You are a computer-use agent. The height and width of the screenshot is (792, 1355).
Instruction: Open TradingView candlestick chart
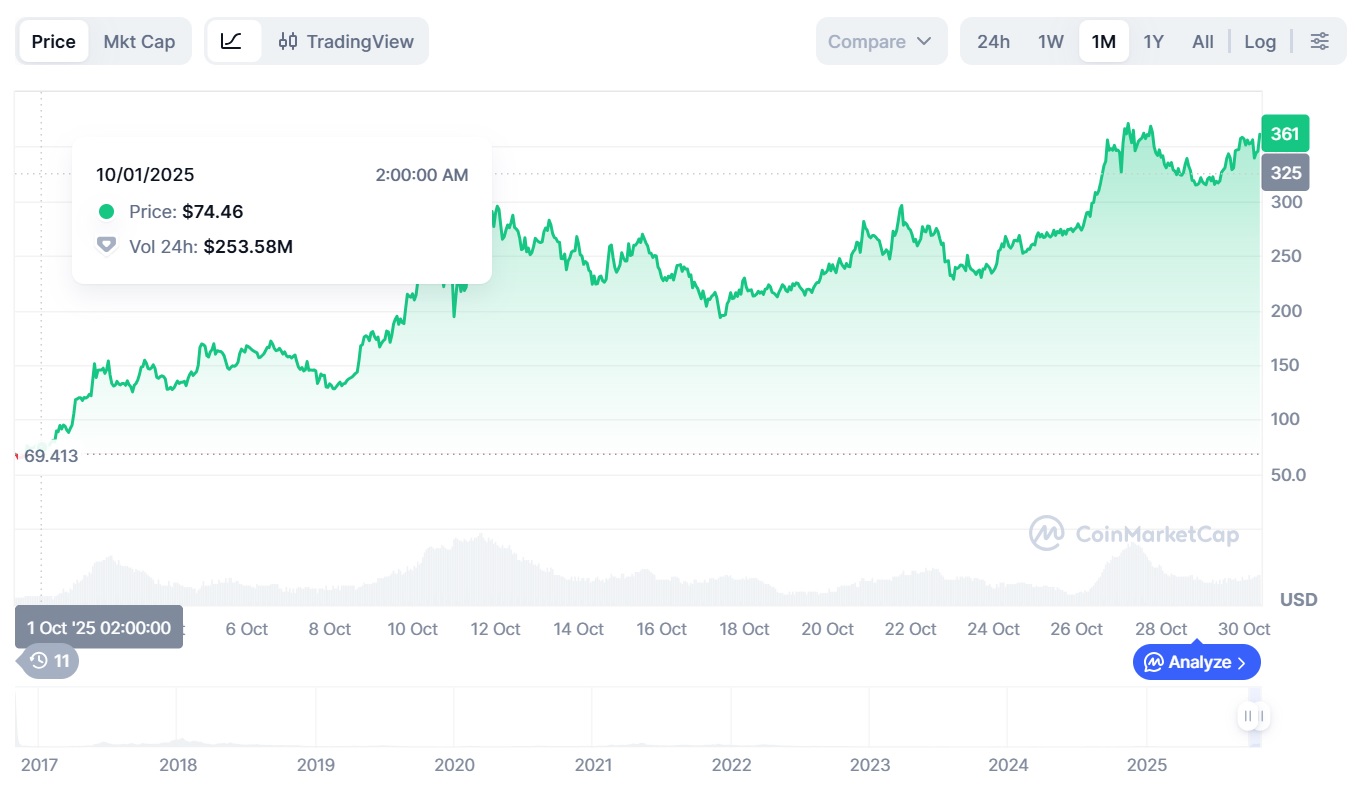(346, 41)
